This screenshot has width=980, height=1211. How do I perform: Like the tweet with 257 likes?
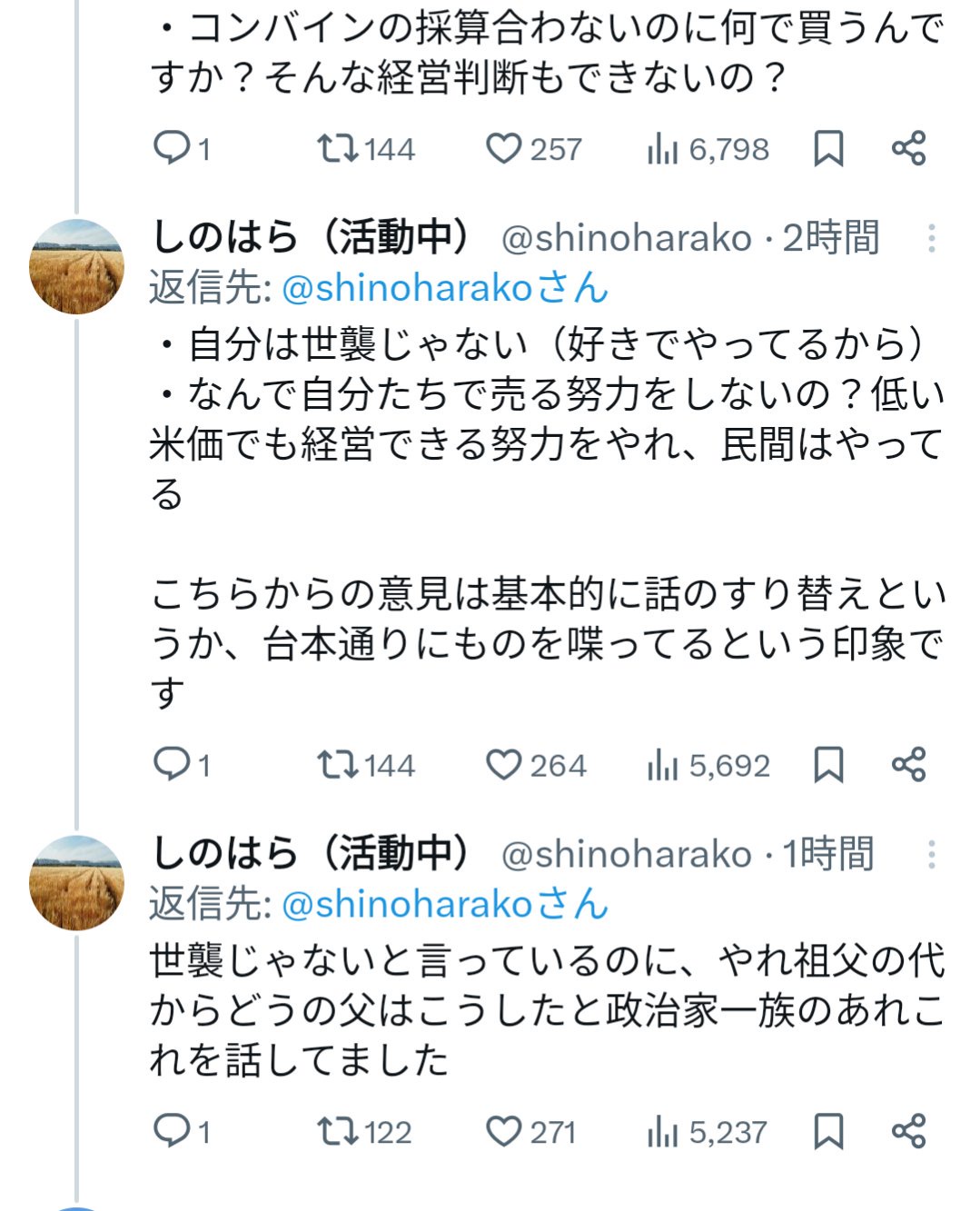tap(504, 149)
